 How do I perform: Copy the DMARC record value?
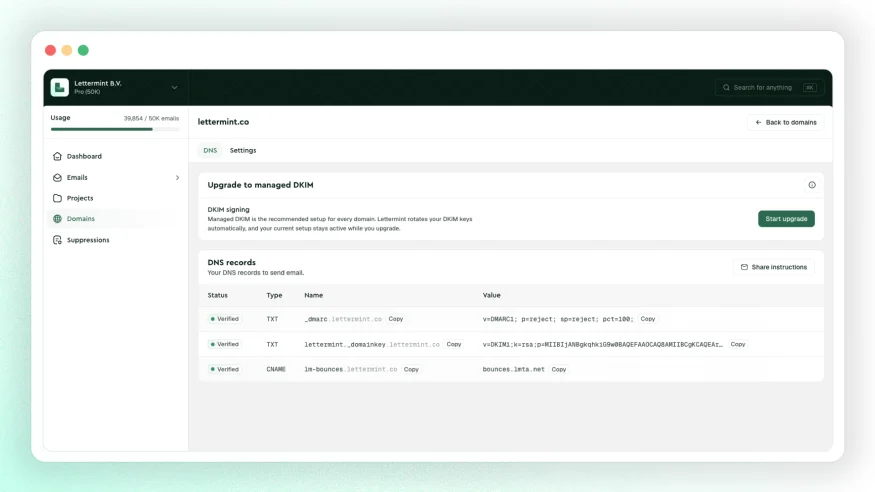point(648,319)
